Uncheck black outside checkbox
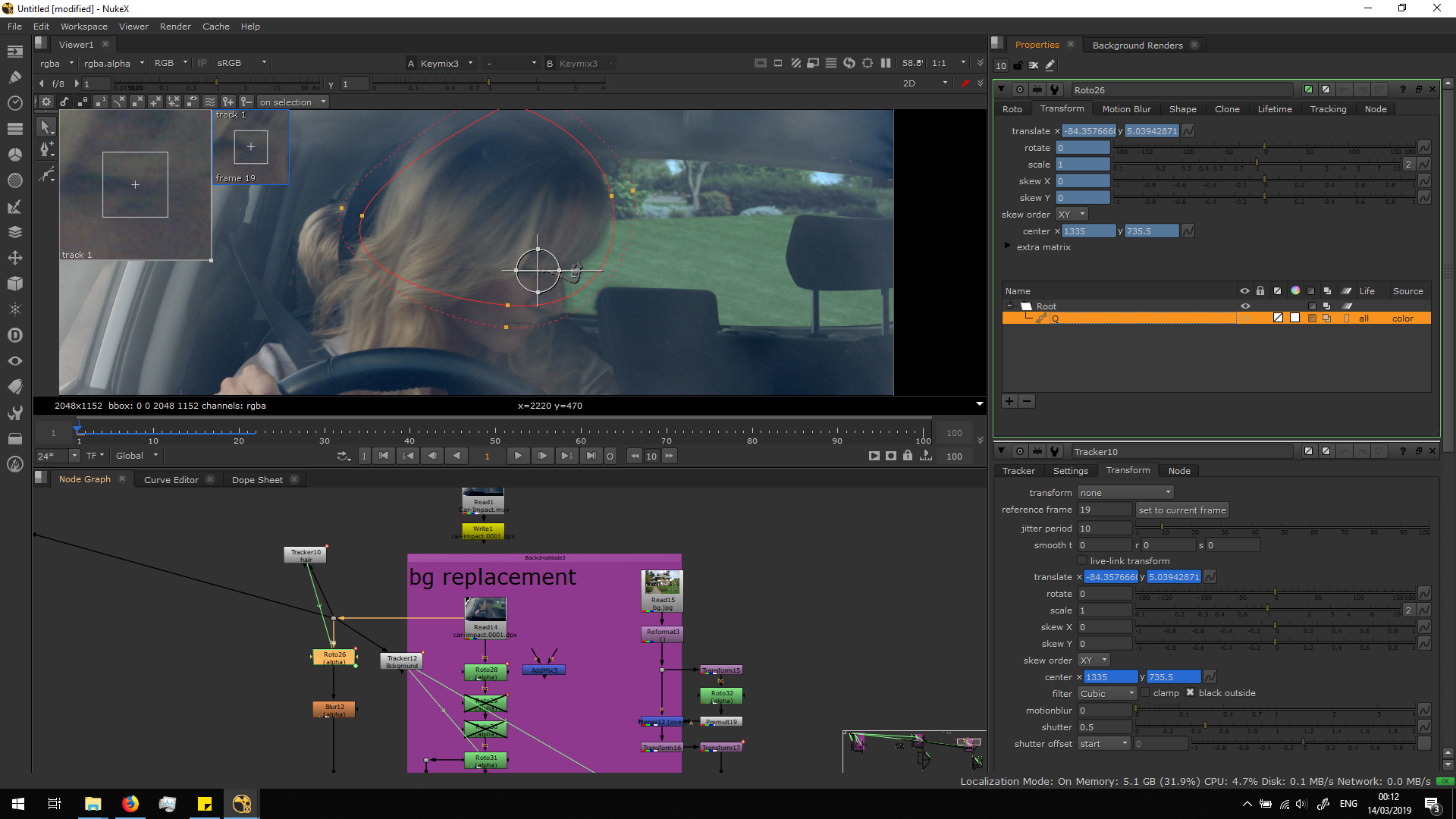 pyautogui.click(x=1190, y=693)
